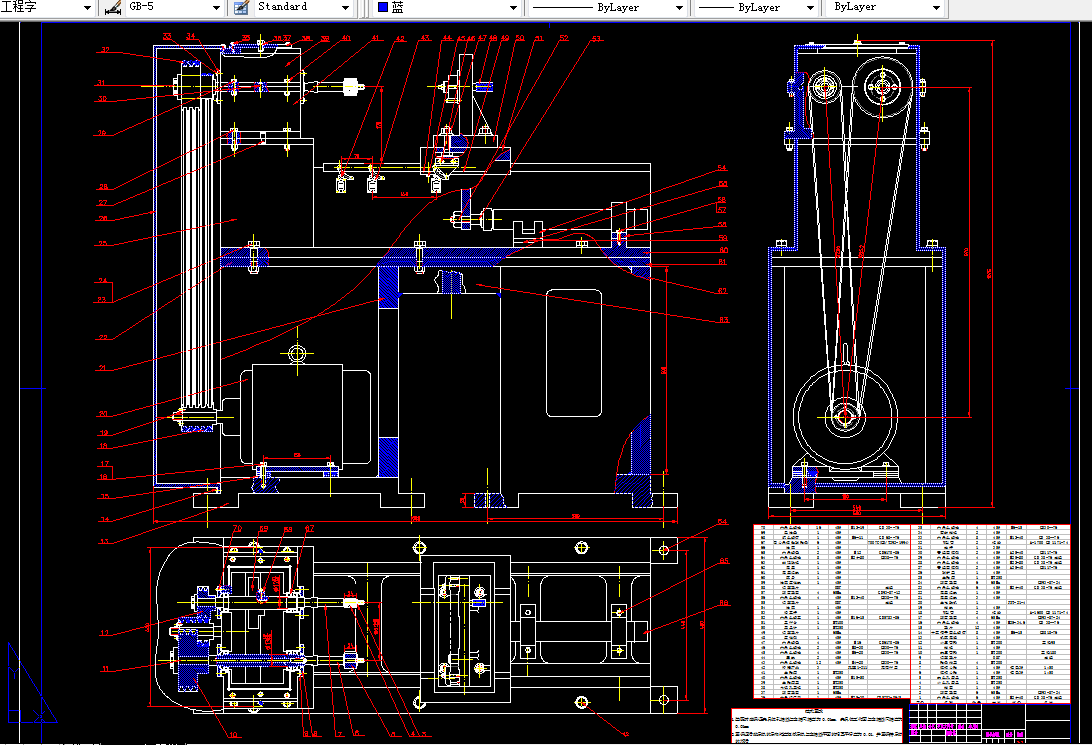Screen dimensions: 1092x745
Task: Select part balloon number 11
Action: point(105,669)
